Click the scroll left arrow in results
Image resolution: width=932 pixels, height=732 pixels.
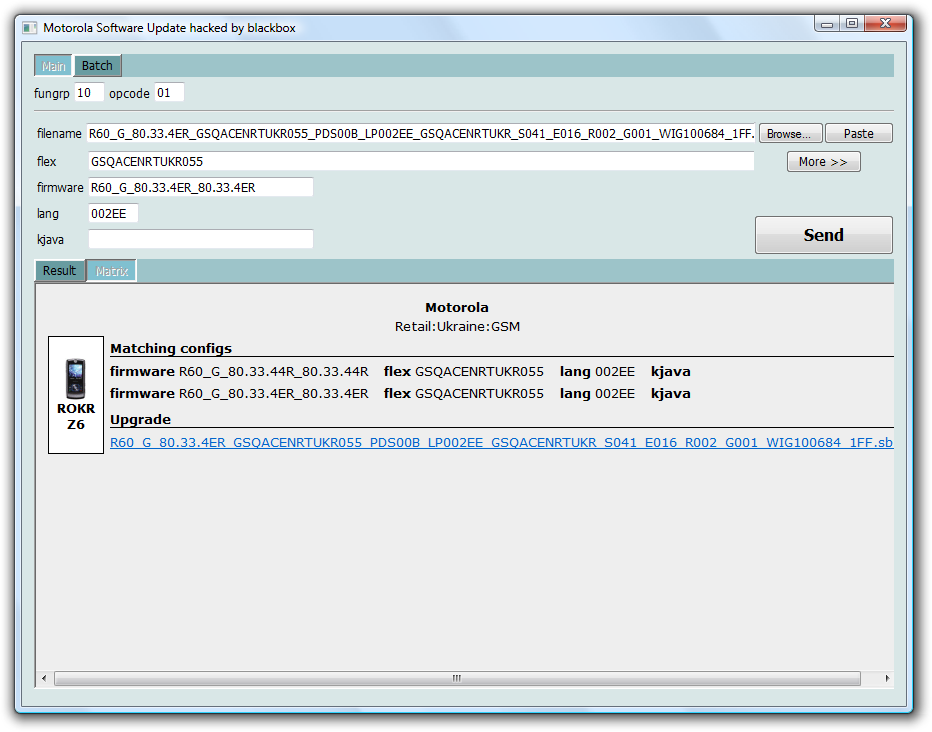(44, 679)
